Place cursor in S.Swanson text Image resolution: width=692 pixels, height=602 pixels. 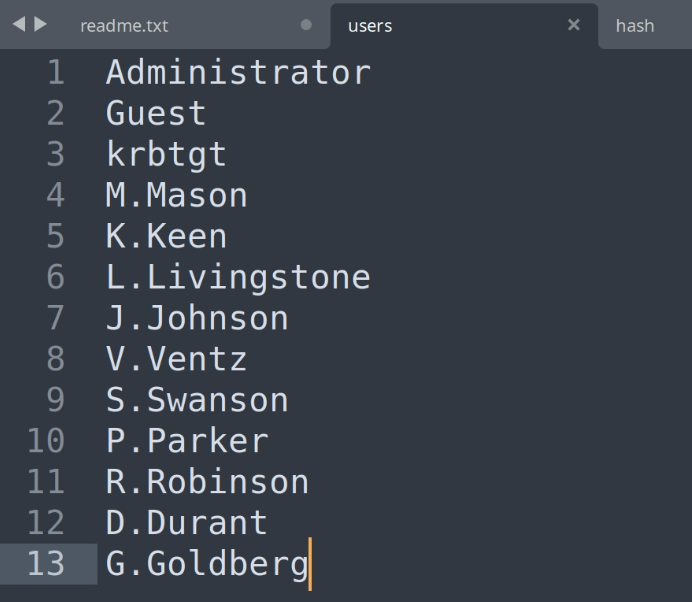click(x=197, y=400)
